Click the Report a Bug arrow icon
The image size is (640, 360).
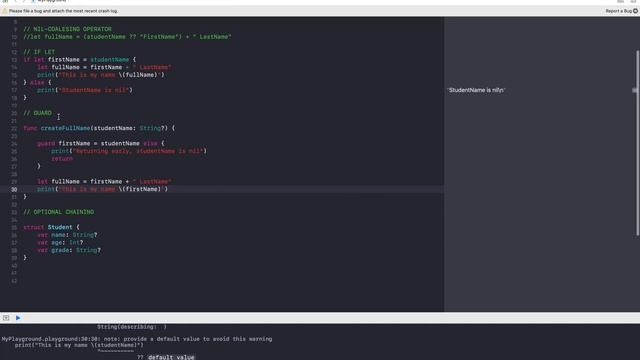(x=636, y=11)
